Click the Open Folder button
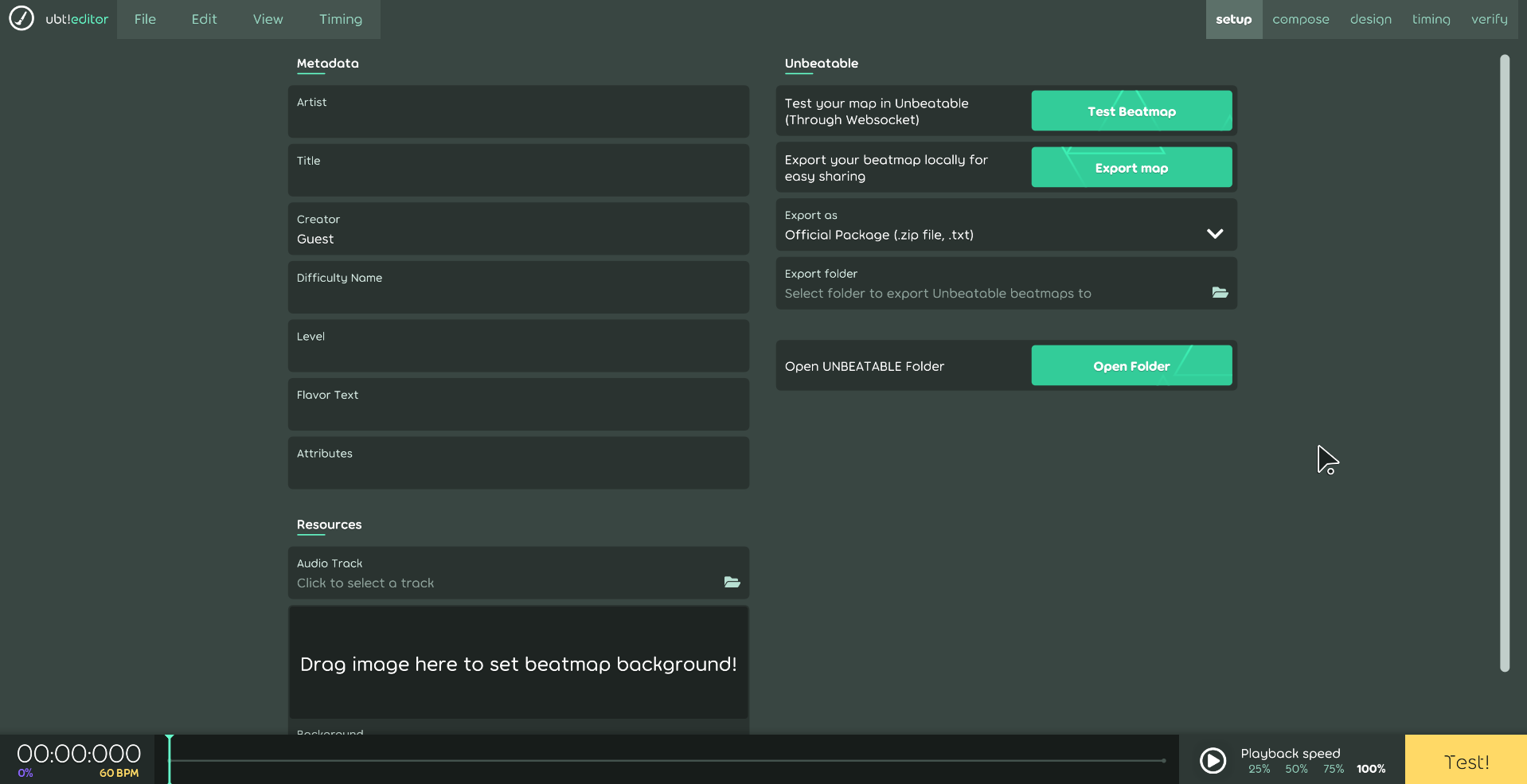The width and height of the screenshot is (1527, 784). click(1131, 365)
